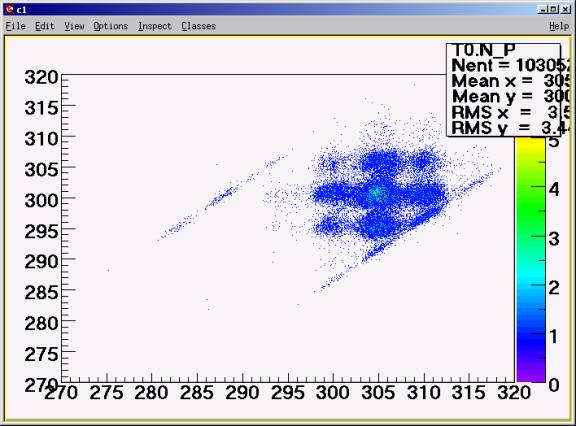
Task: Open the View menu
Action: click(74, 26)
